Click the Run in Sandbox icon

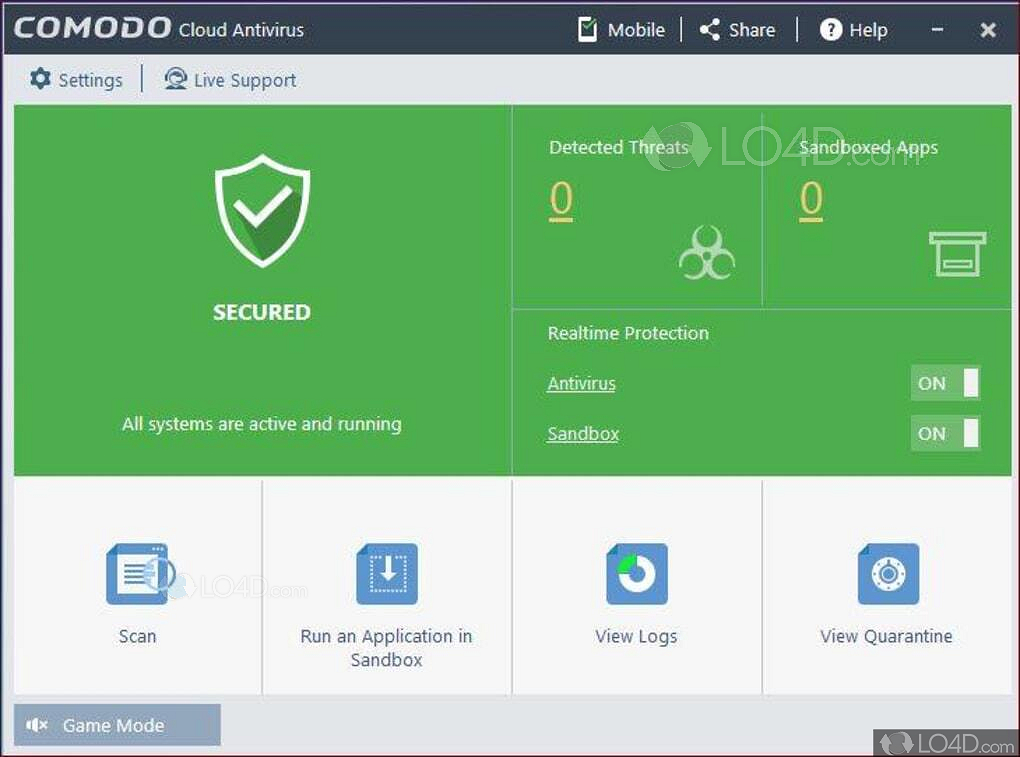(387, 574)
